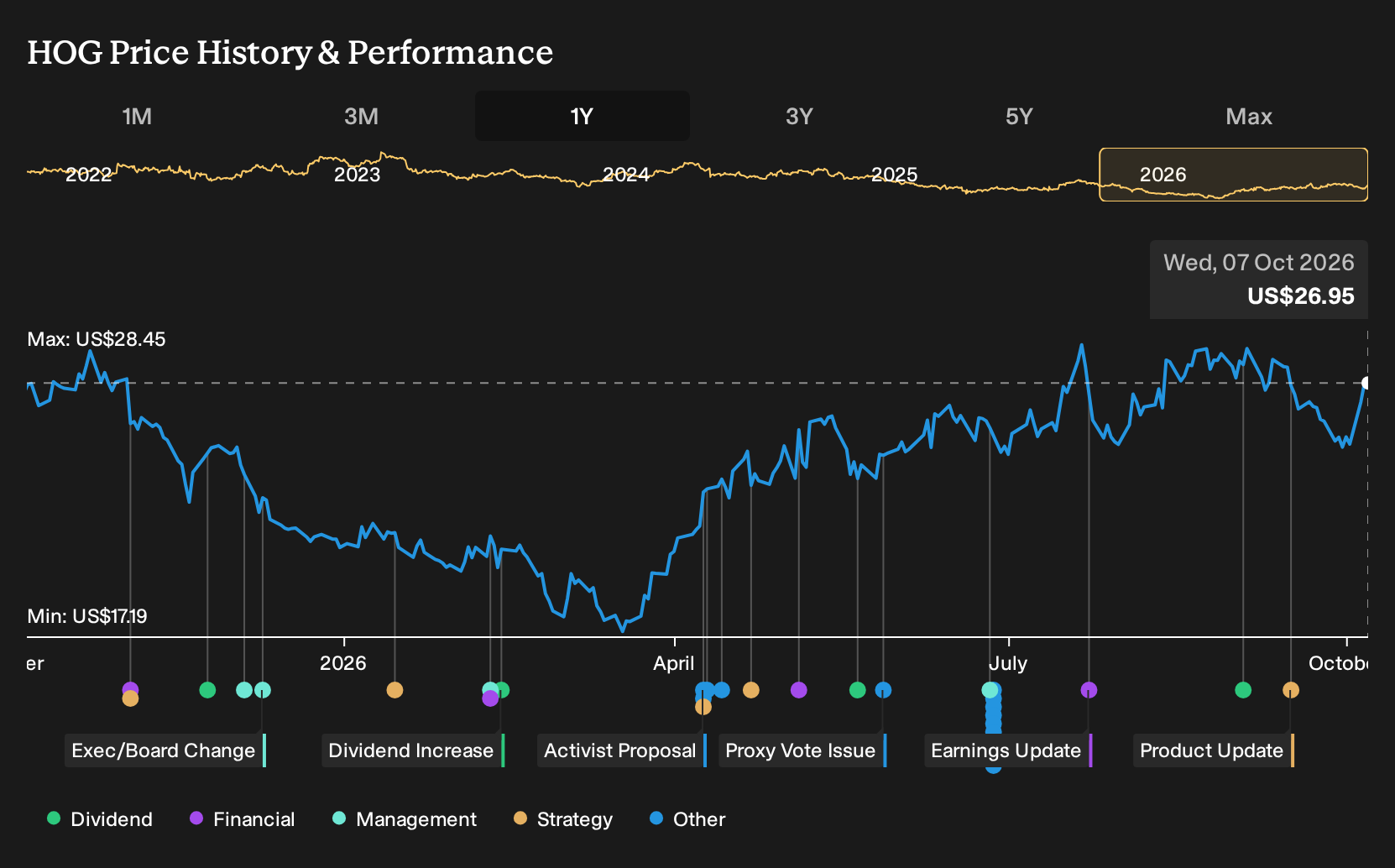Image resolution: width=1395 pixels, height=868 pixels.
Task: Switch to the 1M time range tab
Action: [x=137, y=116]
